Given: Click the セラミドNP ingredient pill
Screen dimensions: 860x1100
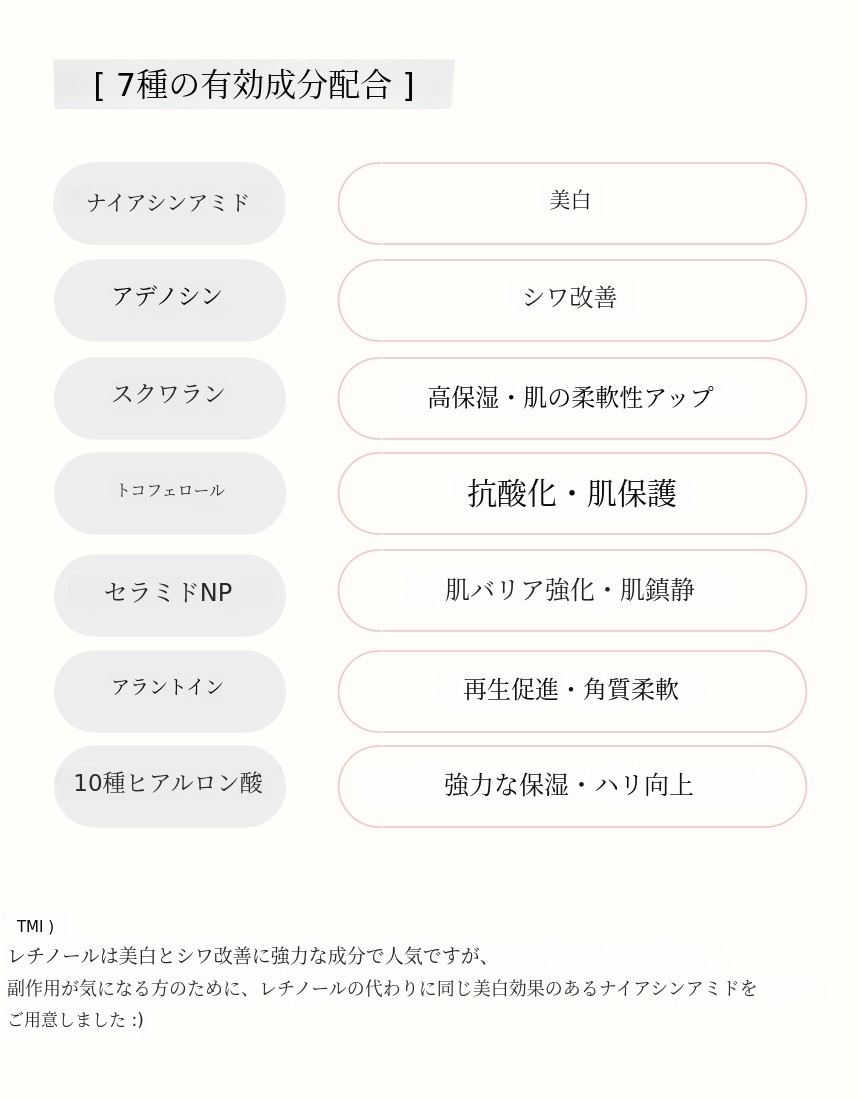Looking at the screenshot, I should point(169,594).
